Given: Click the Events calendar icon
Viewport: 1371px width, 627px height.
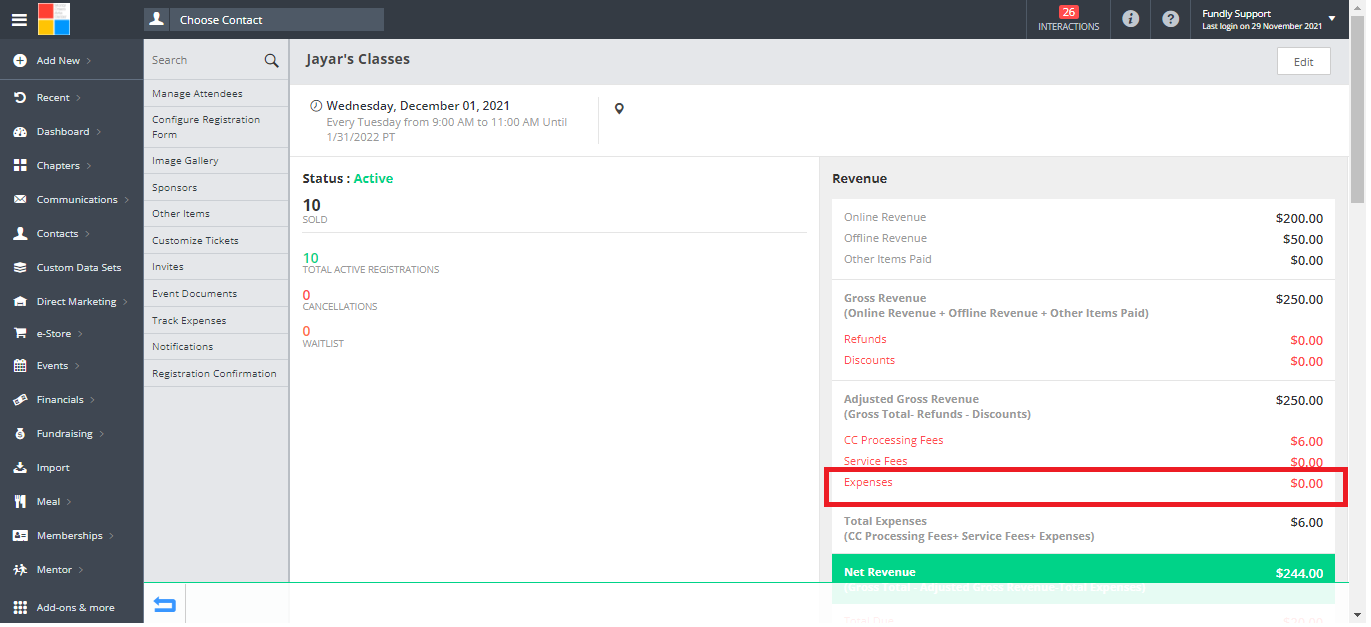Looking at the screenshot, I should [20, 366].
